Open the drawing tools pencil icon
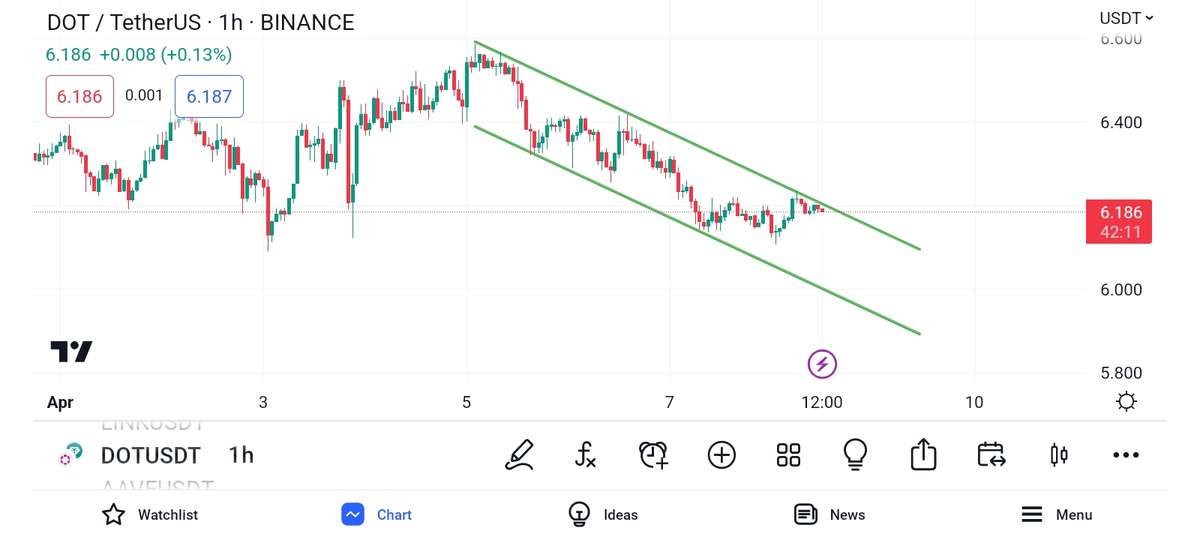Screen dimensions: 1200x540 coord(519,455)
